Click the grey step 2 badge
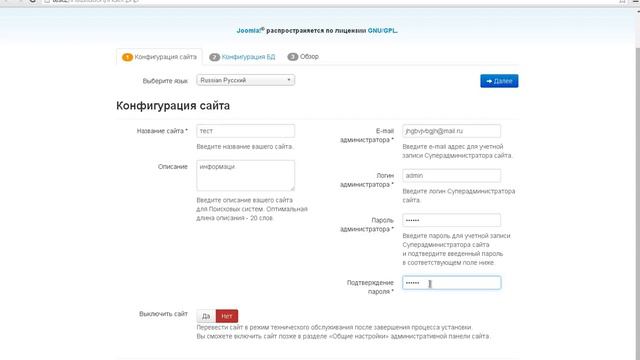640x360 pixels. coord(215,57)
